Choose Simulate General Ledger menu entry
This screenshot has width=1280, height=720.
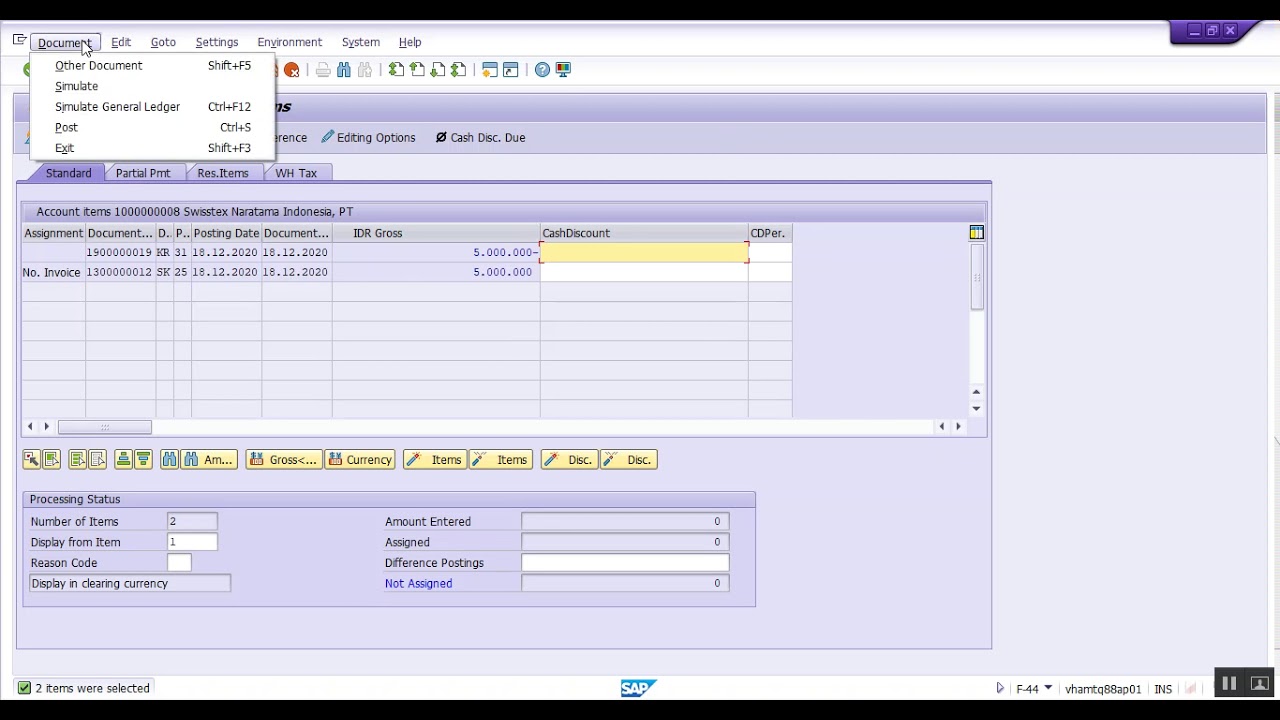(x=153, y=107)
